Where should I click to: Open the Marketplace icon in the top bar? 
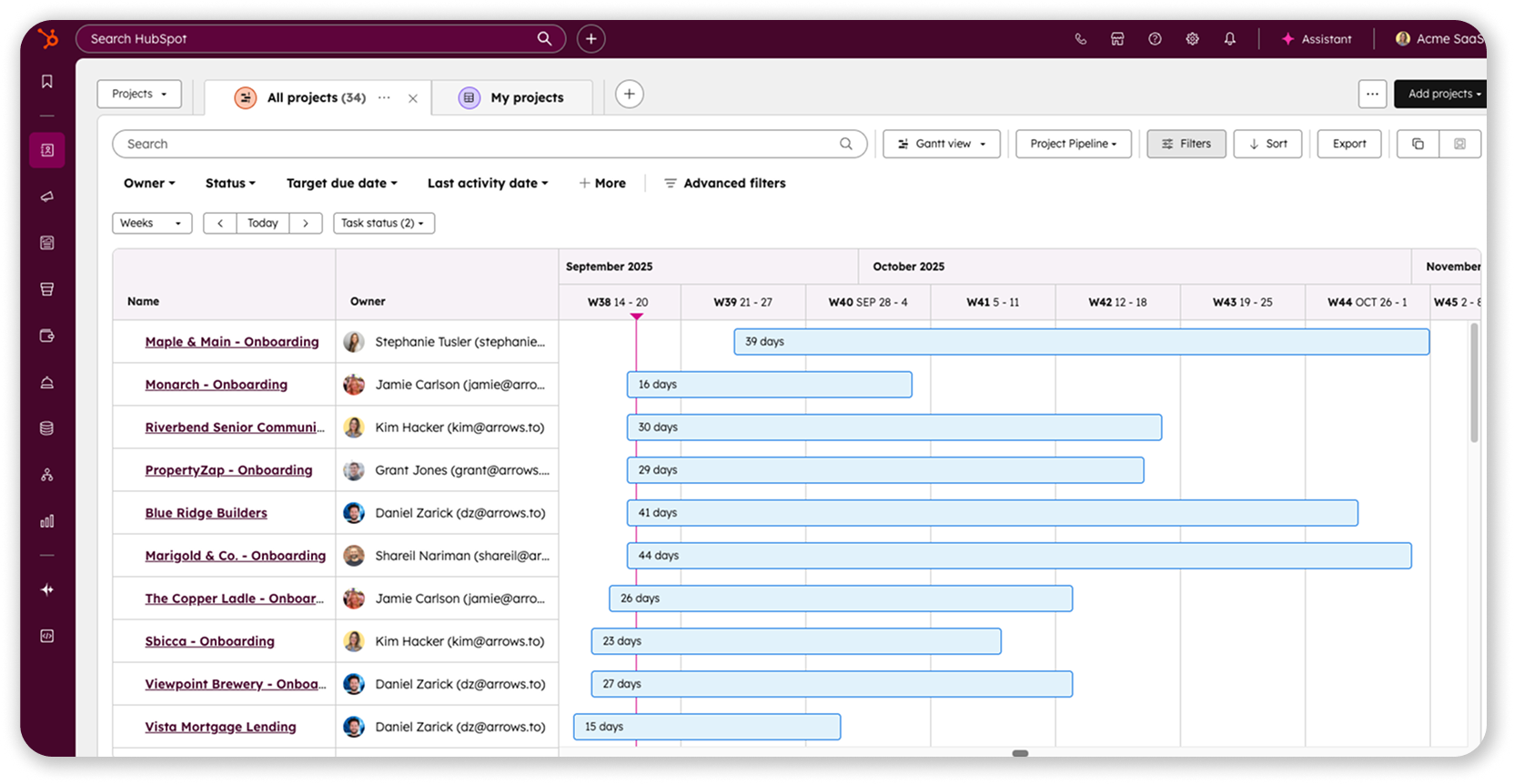(x=1117, y=39)
